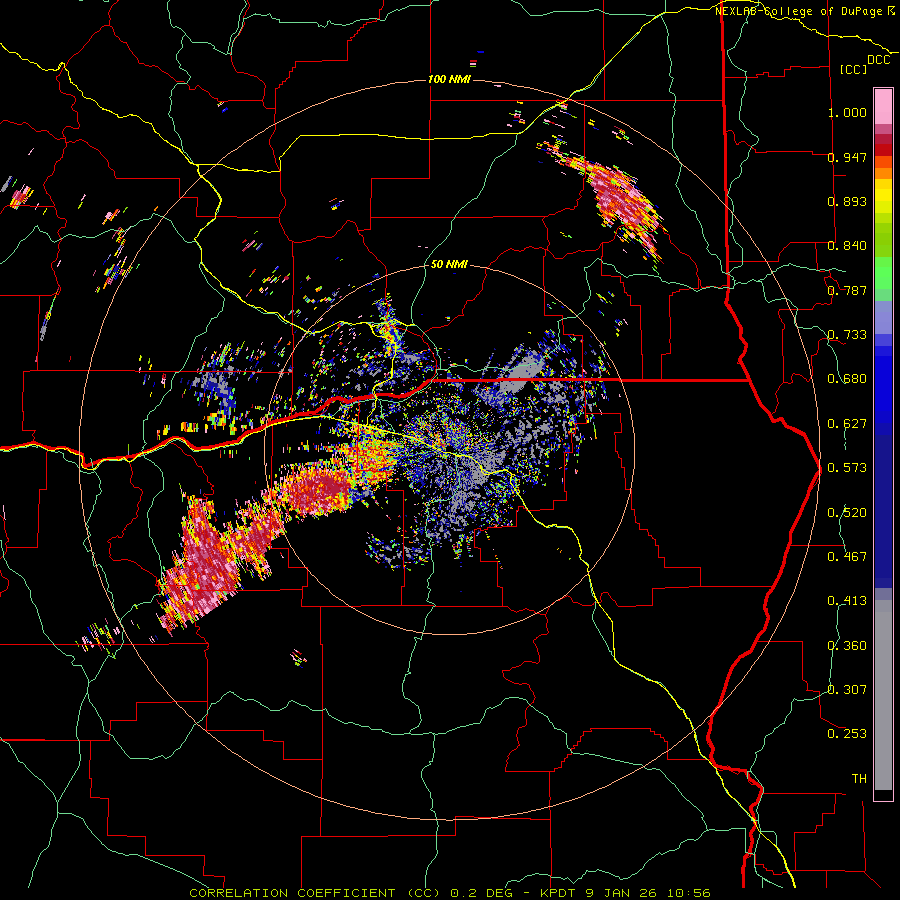The image size is (900, 900).
Task: Click the 0.787 legend value
Action: pos(847,290)
